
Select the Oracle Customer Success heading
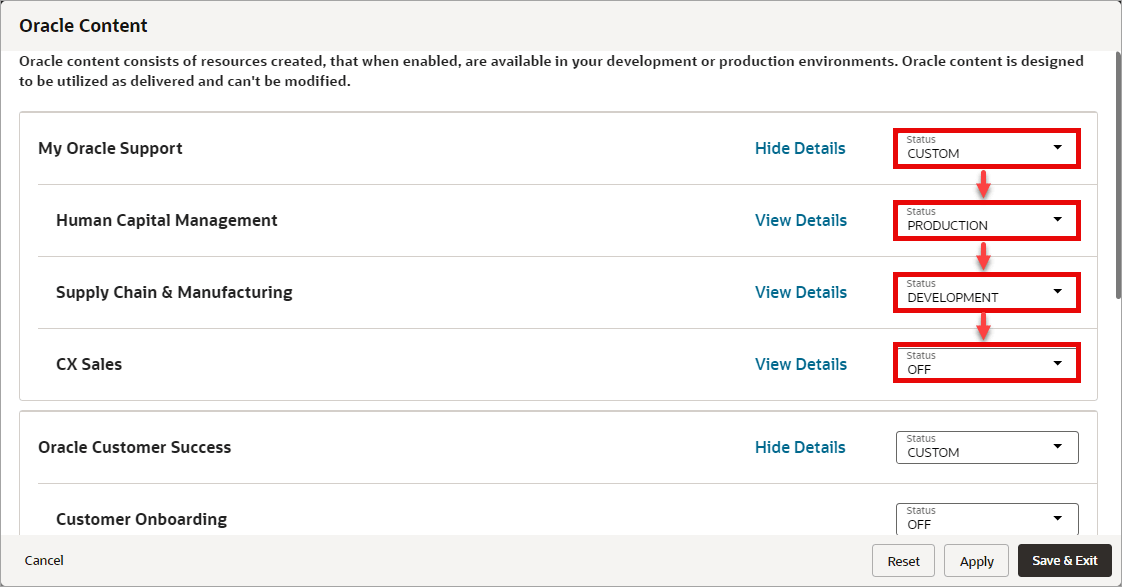(135, 447)
